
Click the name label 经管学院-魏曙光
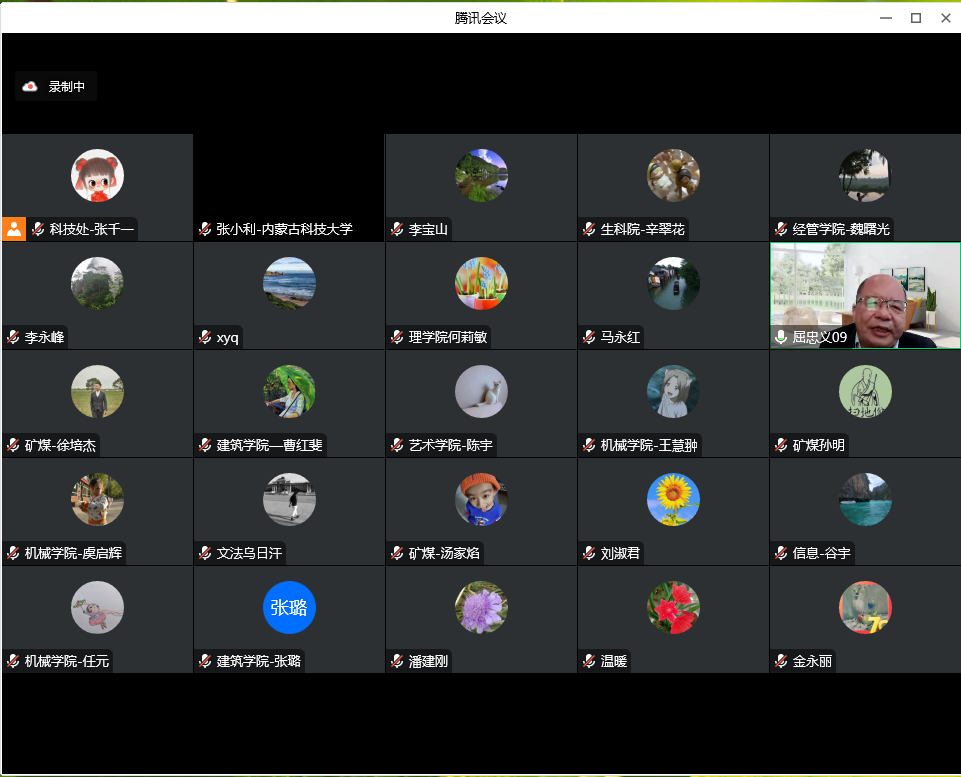(840, 229)
